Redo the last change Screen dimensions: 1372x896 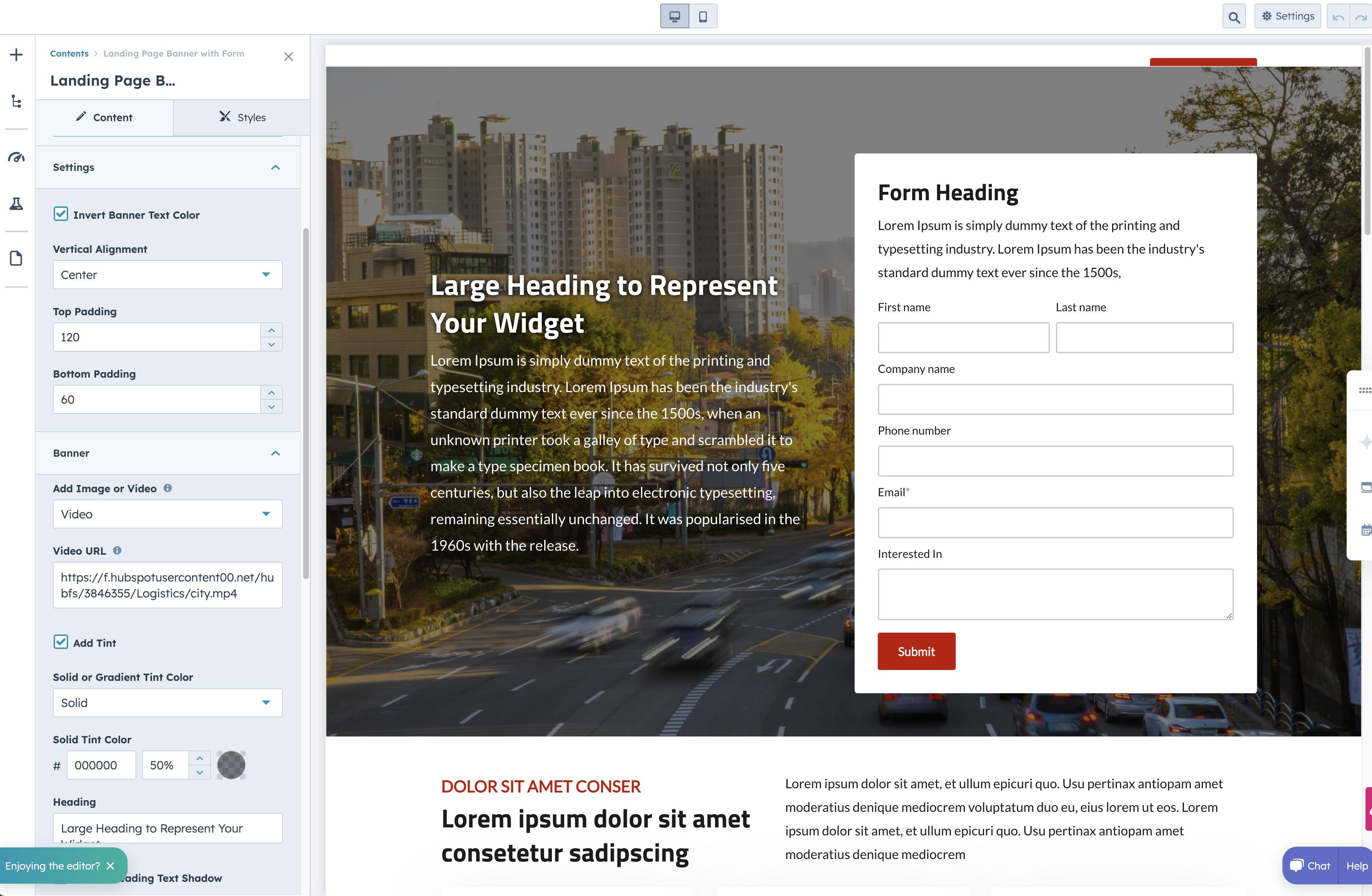(x=1361, y=17)
